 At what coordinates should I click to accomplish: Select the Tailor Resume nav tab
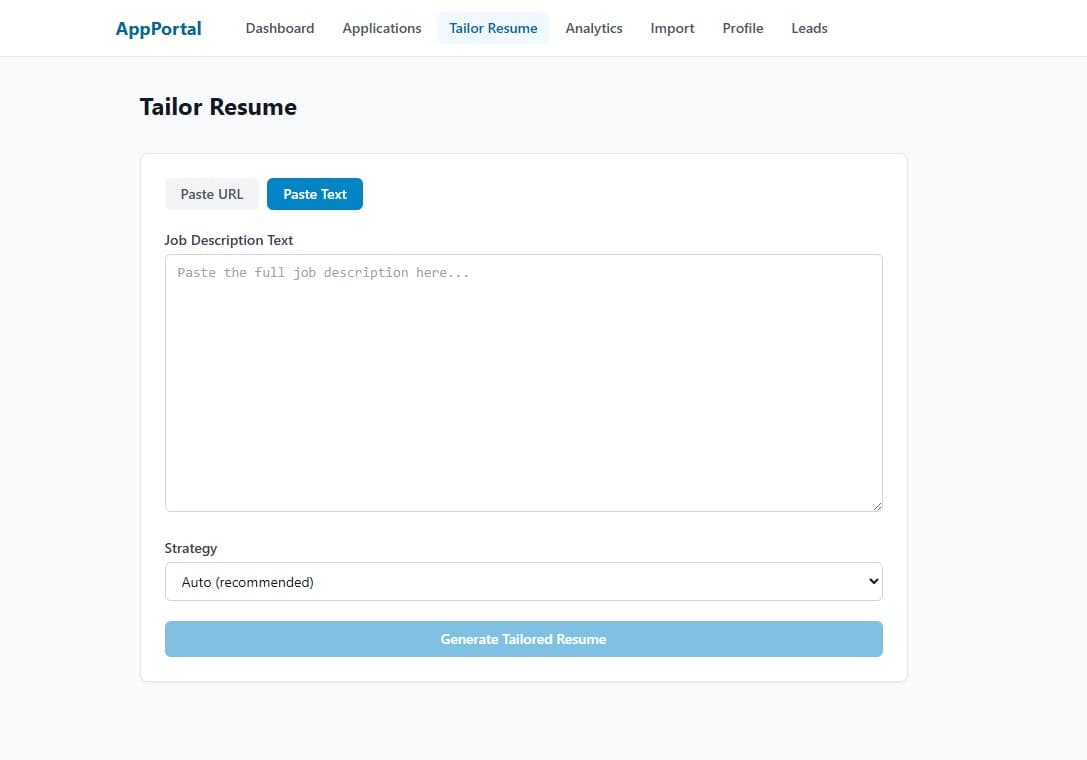493,28
